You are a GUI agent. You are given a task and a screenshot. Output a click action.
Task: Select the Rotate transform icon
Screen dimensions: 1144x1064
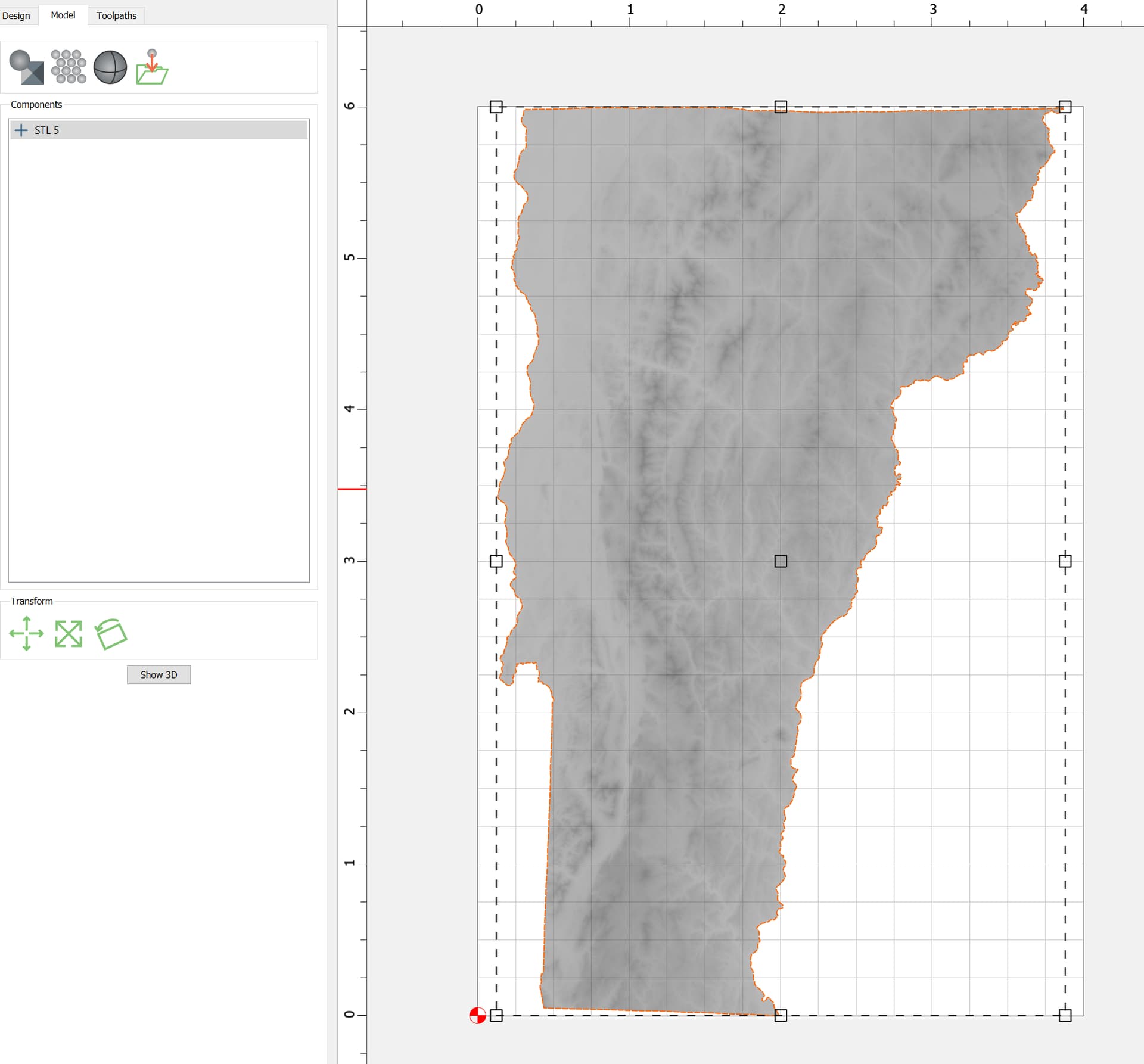(111, 633)
